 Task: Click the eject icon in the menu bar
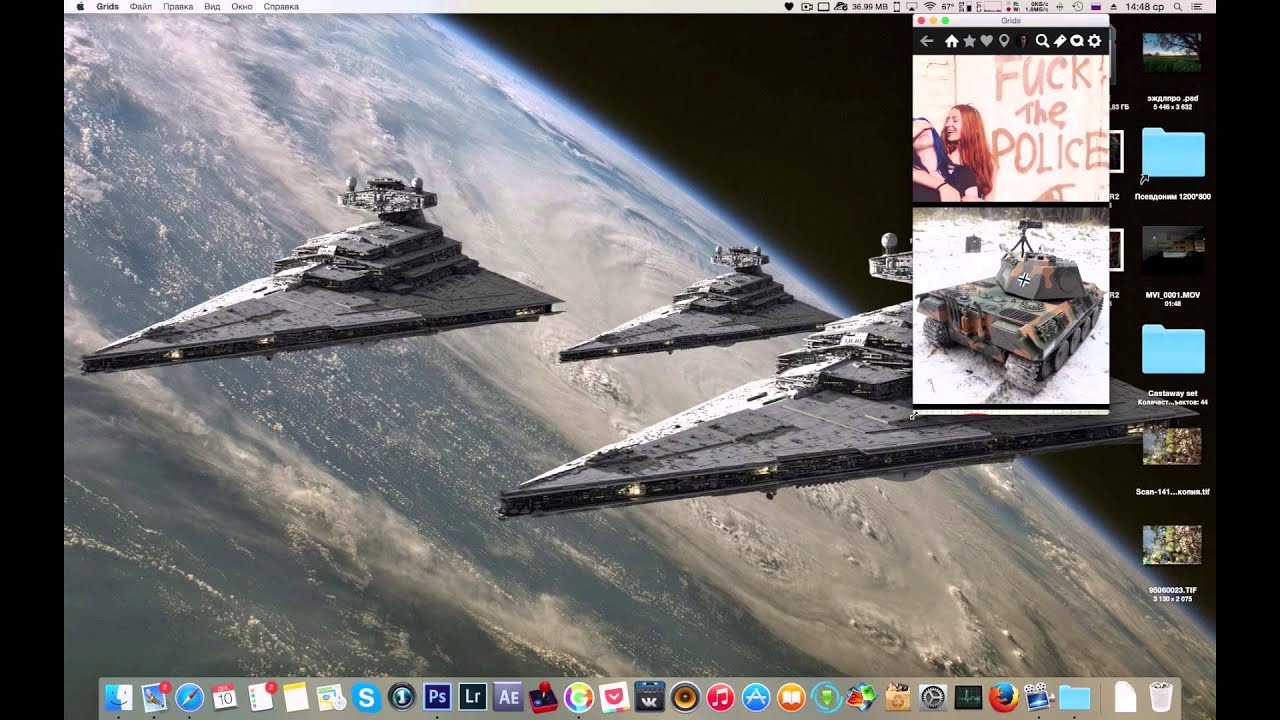pos(1114,6)
